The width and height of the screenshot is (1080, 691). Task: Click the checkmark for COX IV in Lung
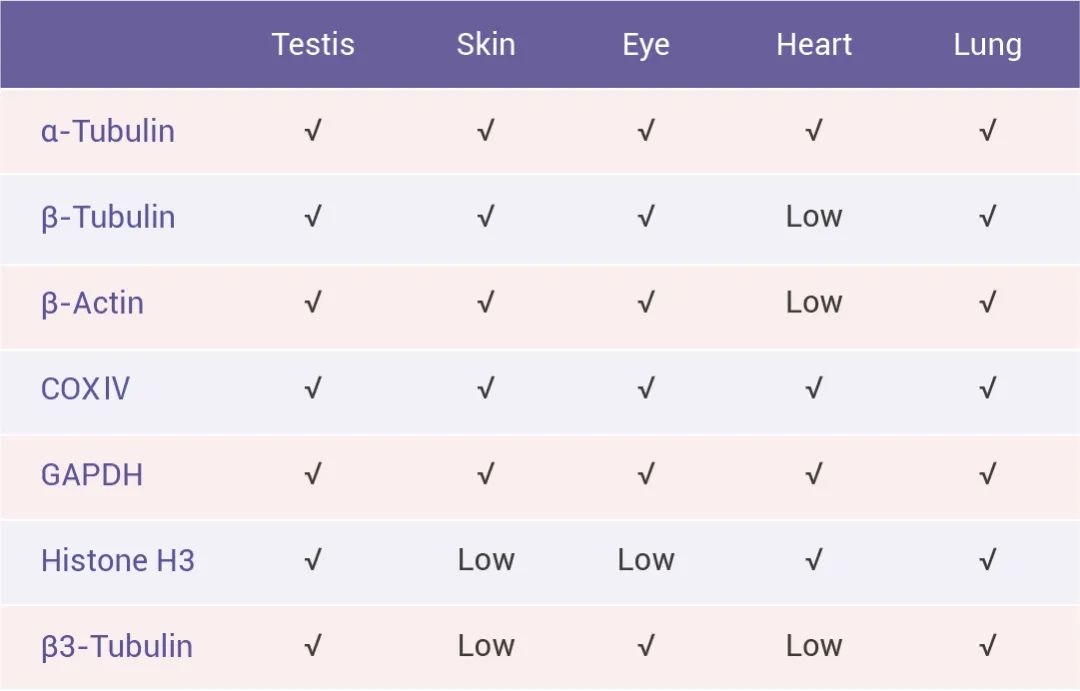(987, 389)
